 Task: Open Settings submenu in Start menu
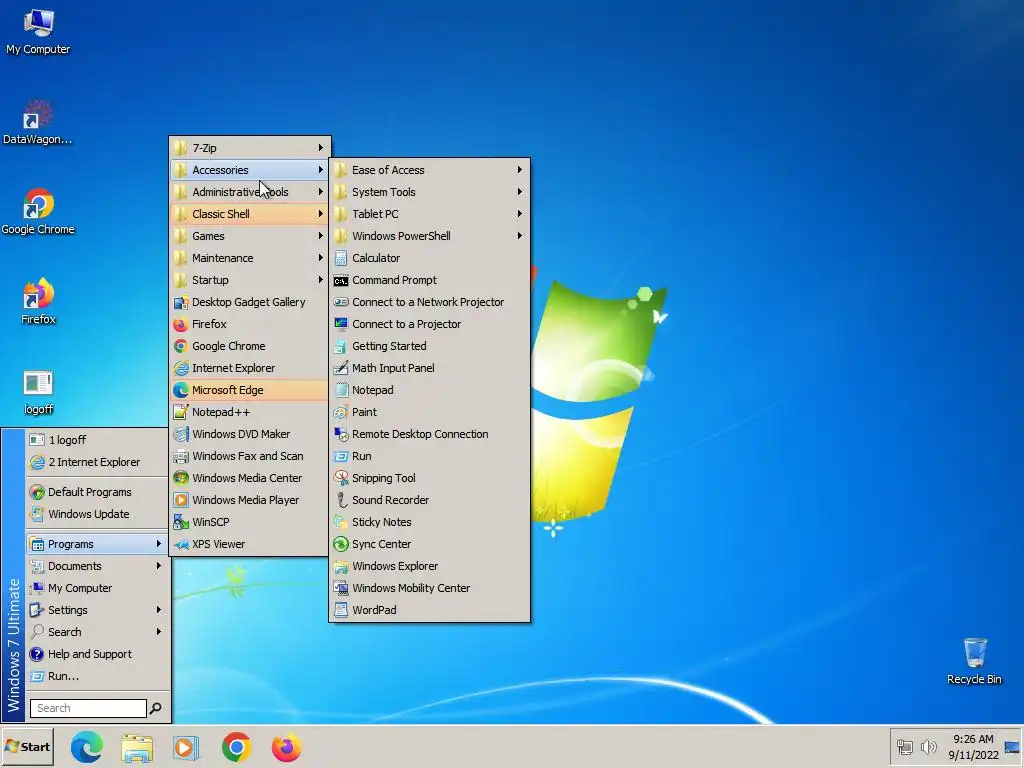(97, 610)
